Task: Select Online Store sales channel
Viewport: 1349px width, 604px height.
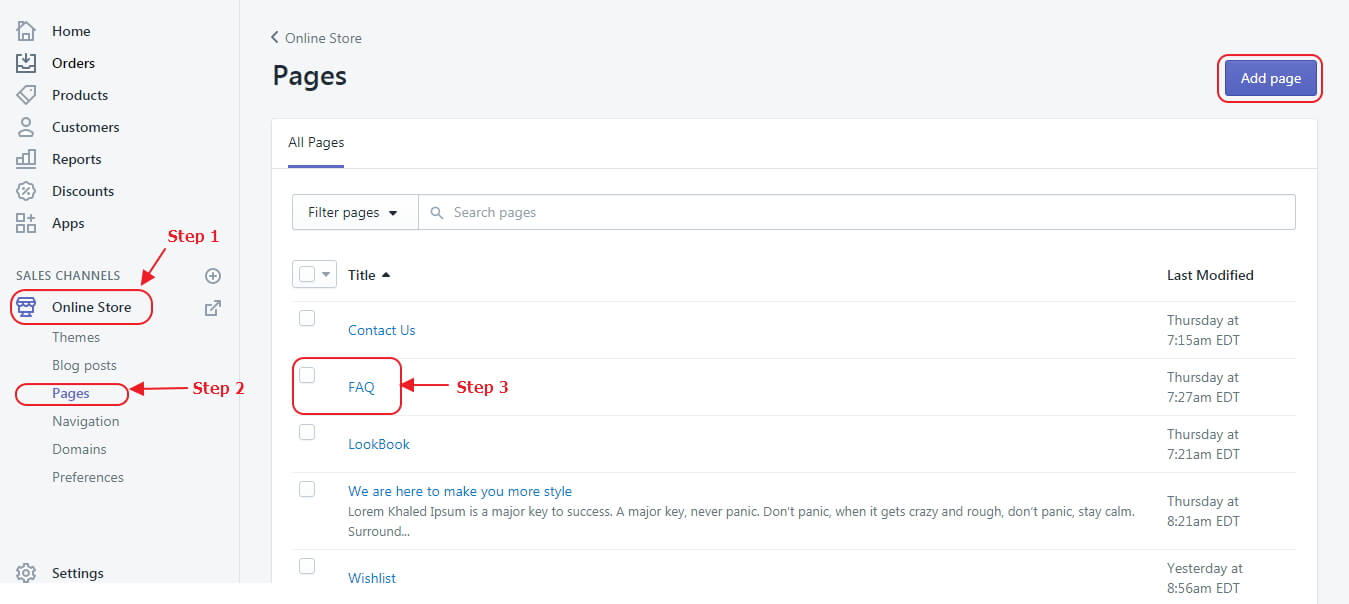Action: [x=92, y=307]
